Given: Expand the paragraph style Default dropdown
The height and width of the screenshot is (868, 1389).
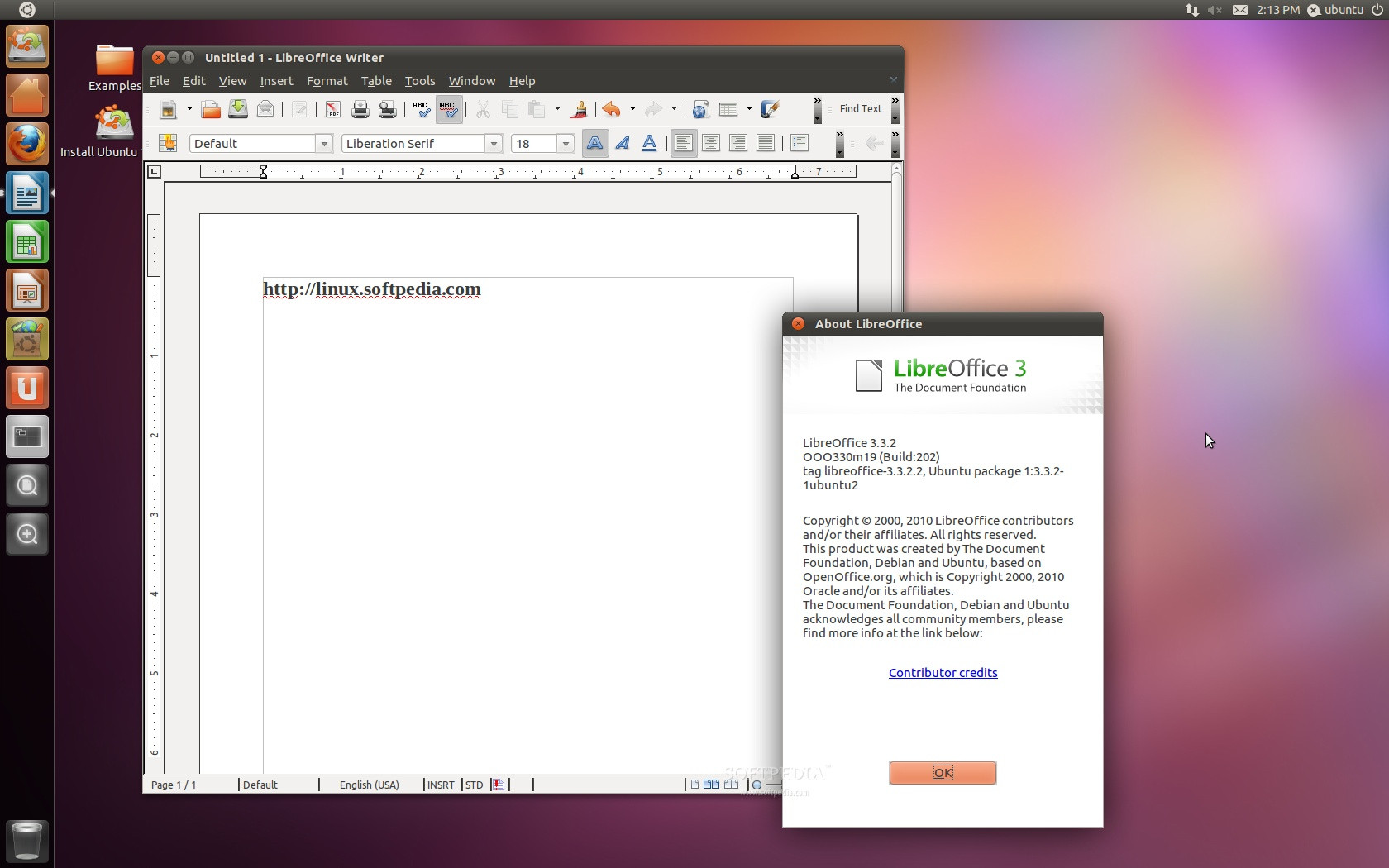Looking at the screenshot, I should [x=324, y=144].
